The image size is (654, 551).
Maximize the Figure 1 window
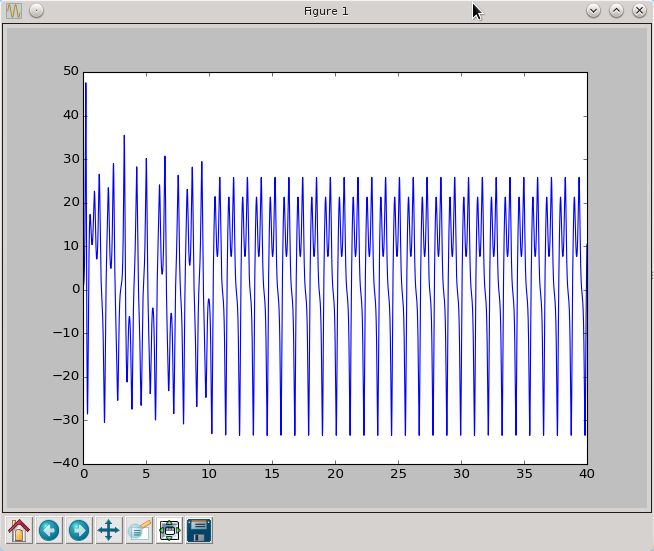(616, 11)
